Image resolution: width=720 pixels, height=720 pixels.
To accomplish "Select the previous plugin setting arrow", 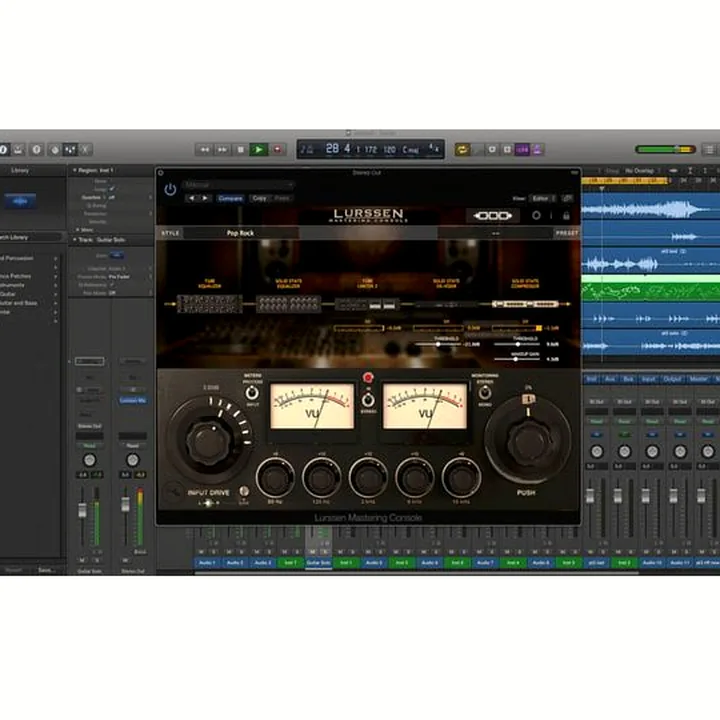I will [192, 198].
